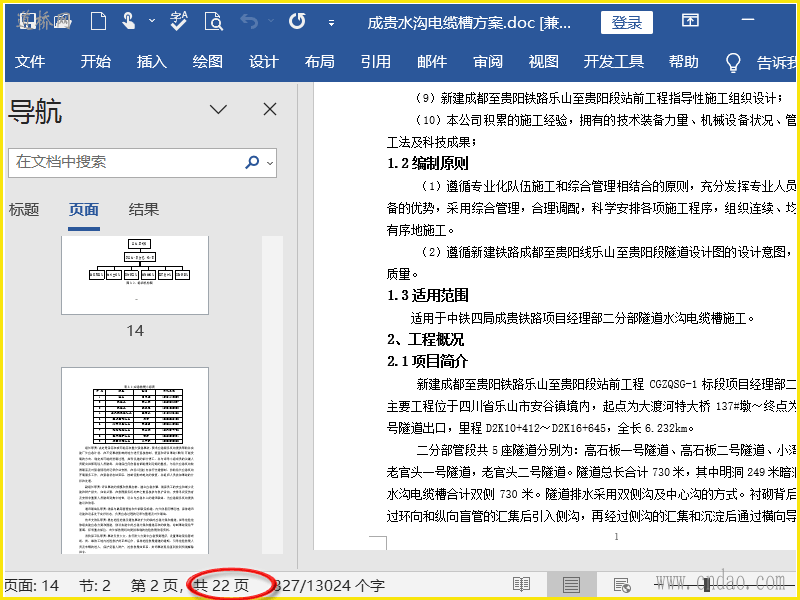Switch to the 视图 ribbon tab
The height and width of the screenshot is (600, 800).
point(544,62)
